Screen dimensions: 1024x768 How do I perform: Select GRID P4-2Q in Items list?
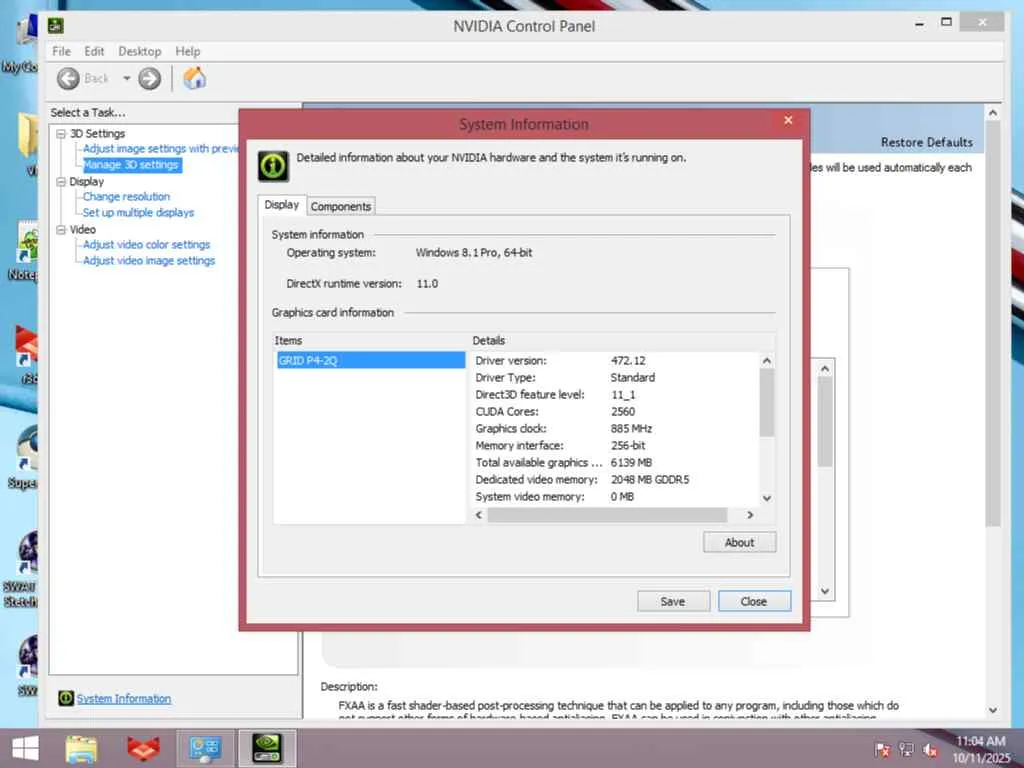click(x=371, y=360)
